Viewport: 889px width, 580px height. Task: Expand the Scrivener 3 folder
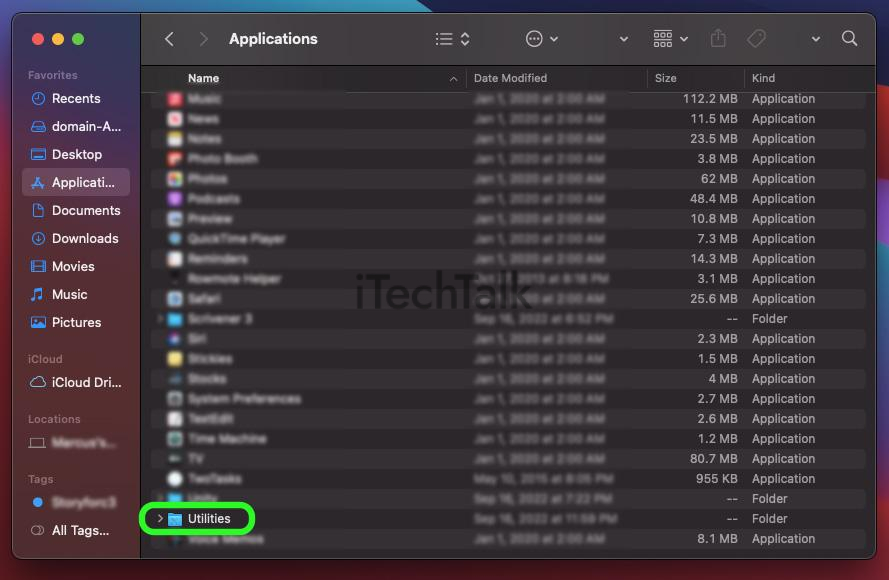[x=160, y=319]
